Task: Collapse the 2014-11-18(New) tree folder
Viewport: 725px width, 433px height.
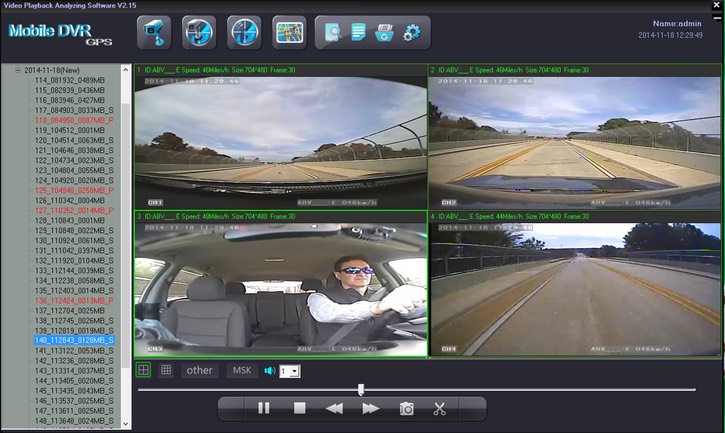Action: (x=18, y=70)
